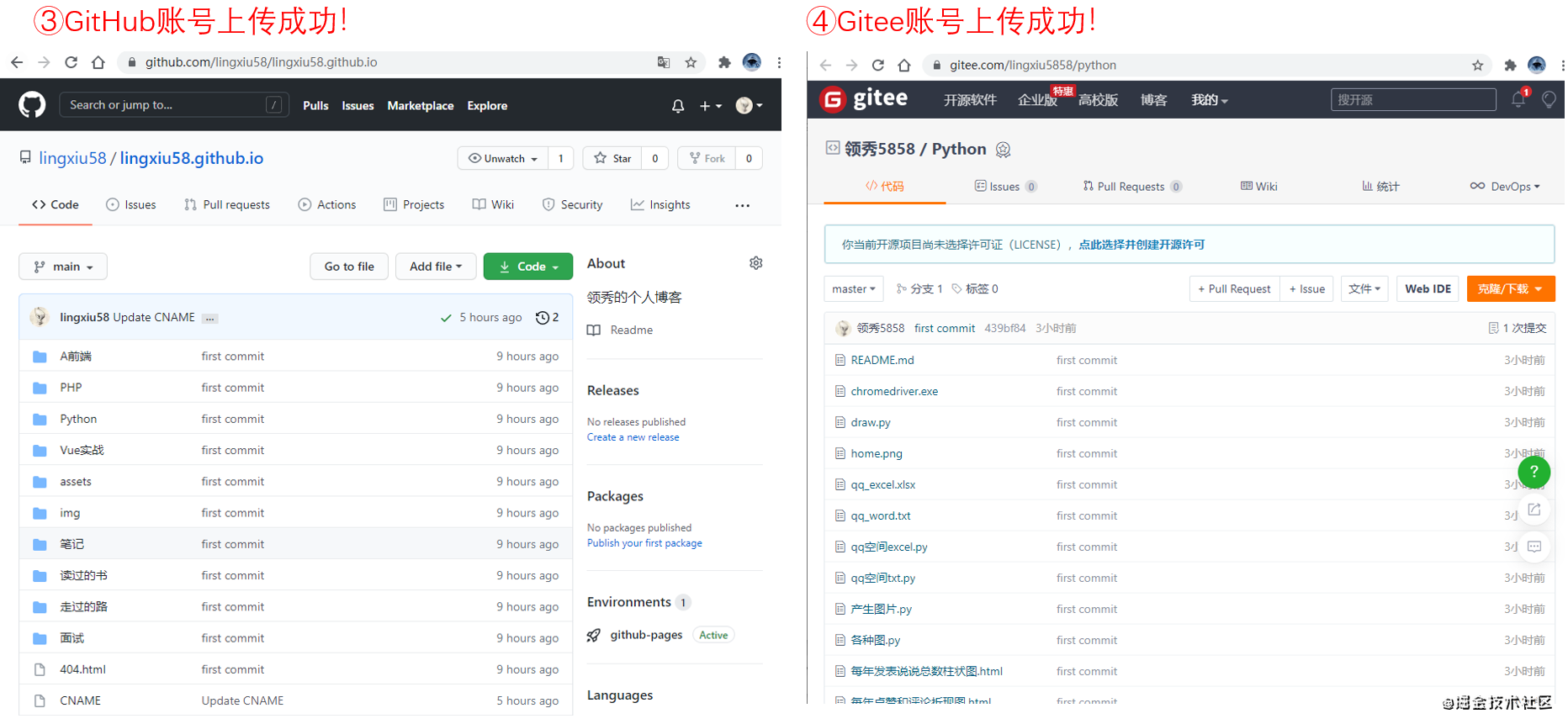Screen dimensions: 1568x724
Task: Switch to GitHub Pull requests tab
Action: pos(227,204)
